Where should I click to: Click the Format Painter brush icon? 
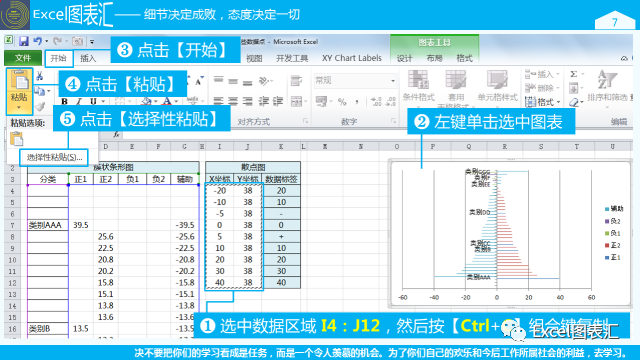tap(40, 107)
